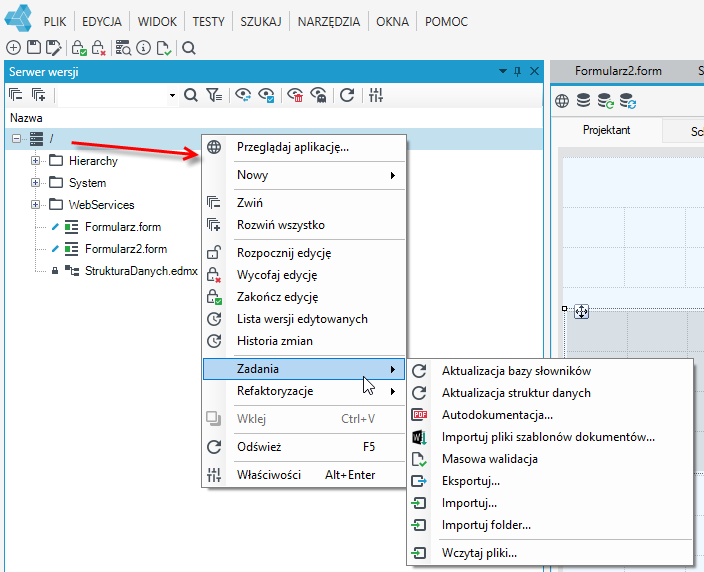The image size is (704, 572).
Task: Click the globe icon in Formularz2 toolbar
Action: pos(562,101)
